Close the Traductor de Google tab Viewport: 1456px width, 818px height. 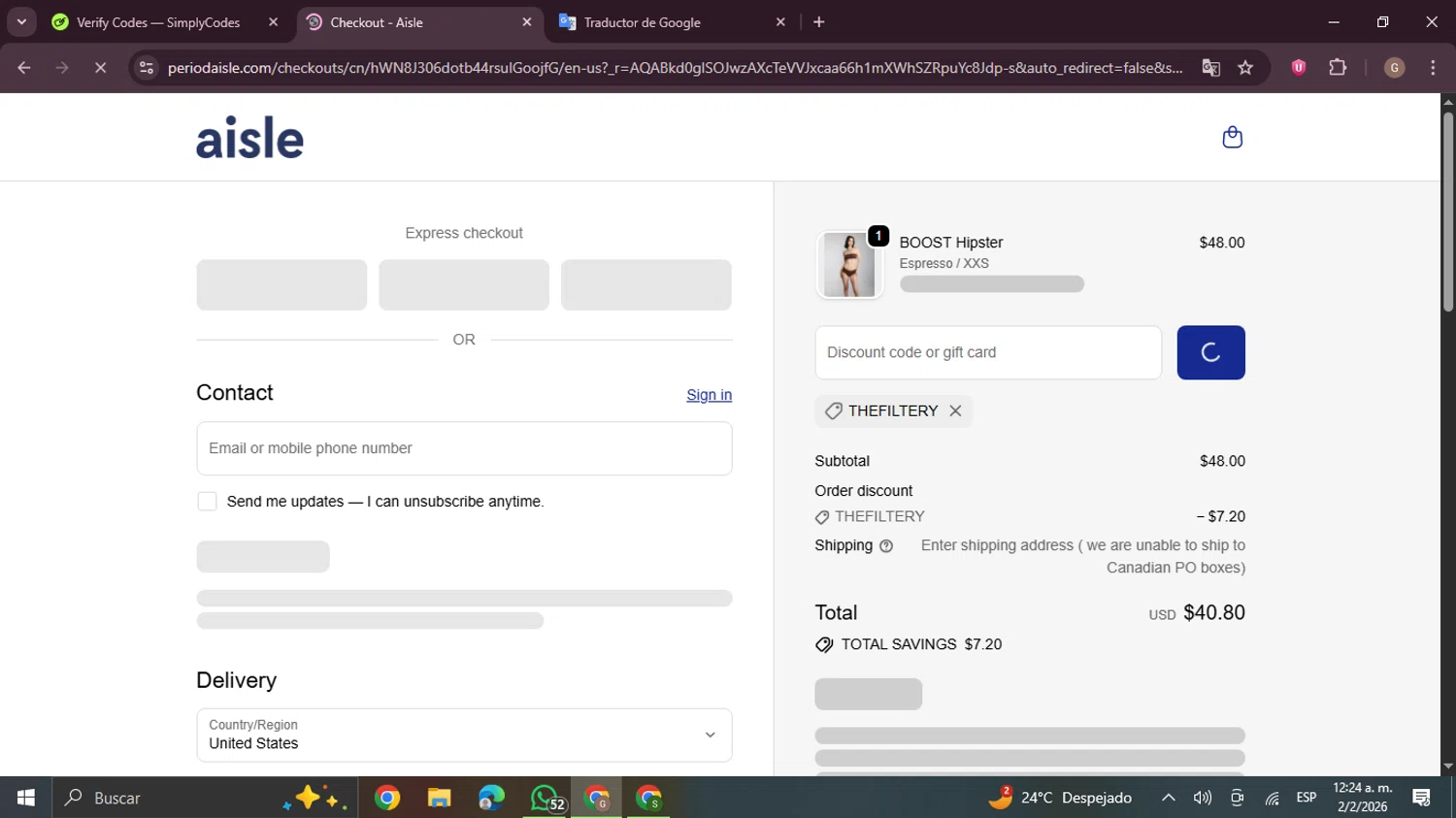click(x=780, y=22)
